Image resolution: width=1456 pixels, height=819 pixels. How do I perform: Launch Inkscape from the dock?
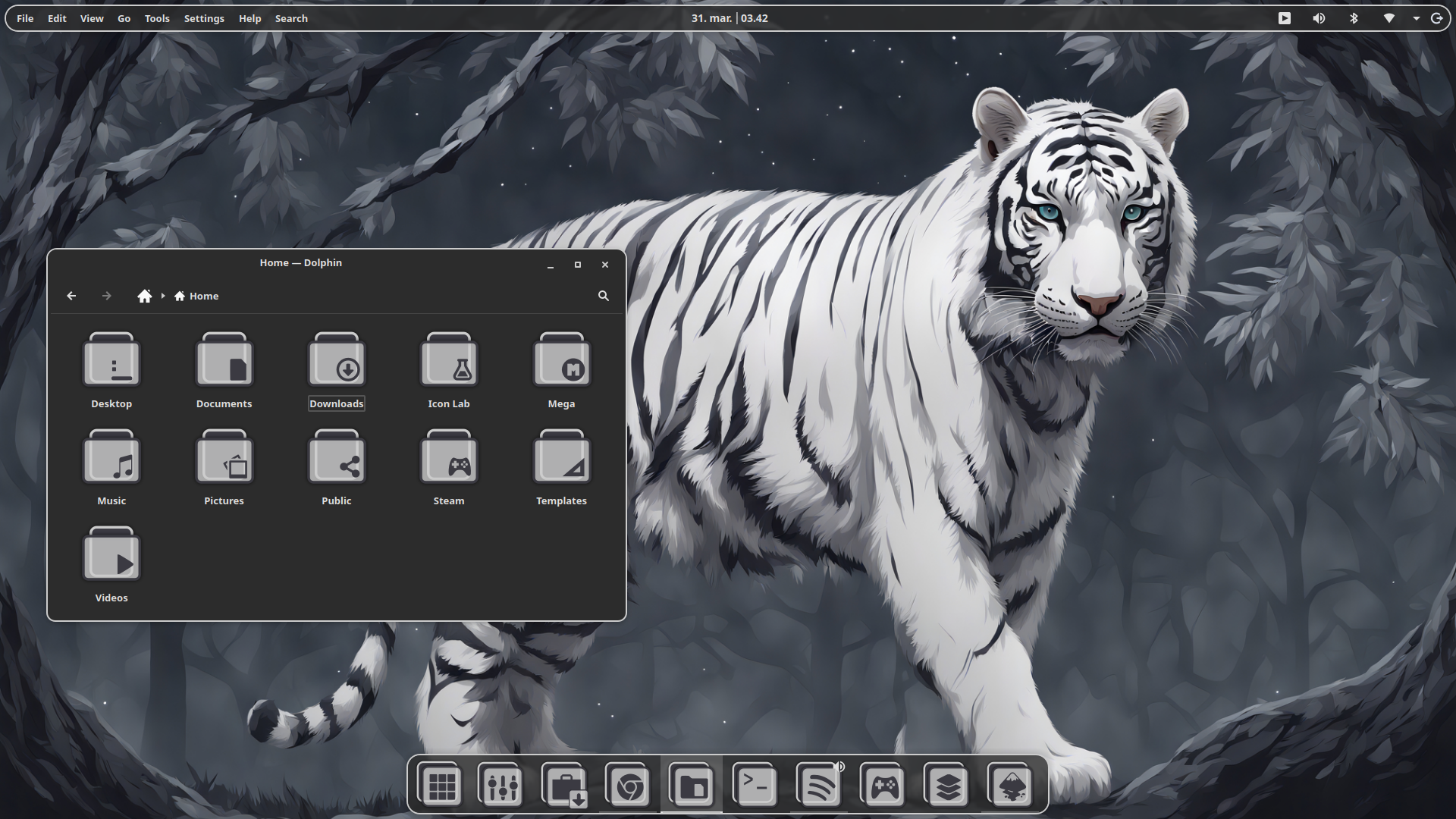click(x=1011, y=785)
